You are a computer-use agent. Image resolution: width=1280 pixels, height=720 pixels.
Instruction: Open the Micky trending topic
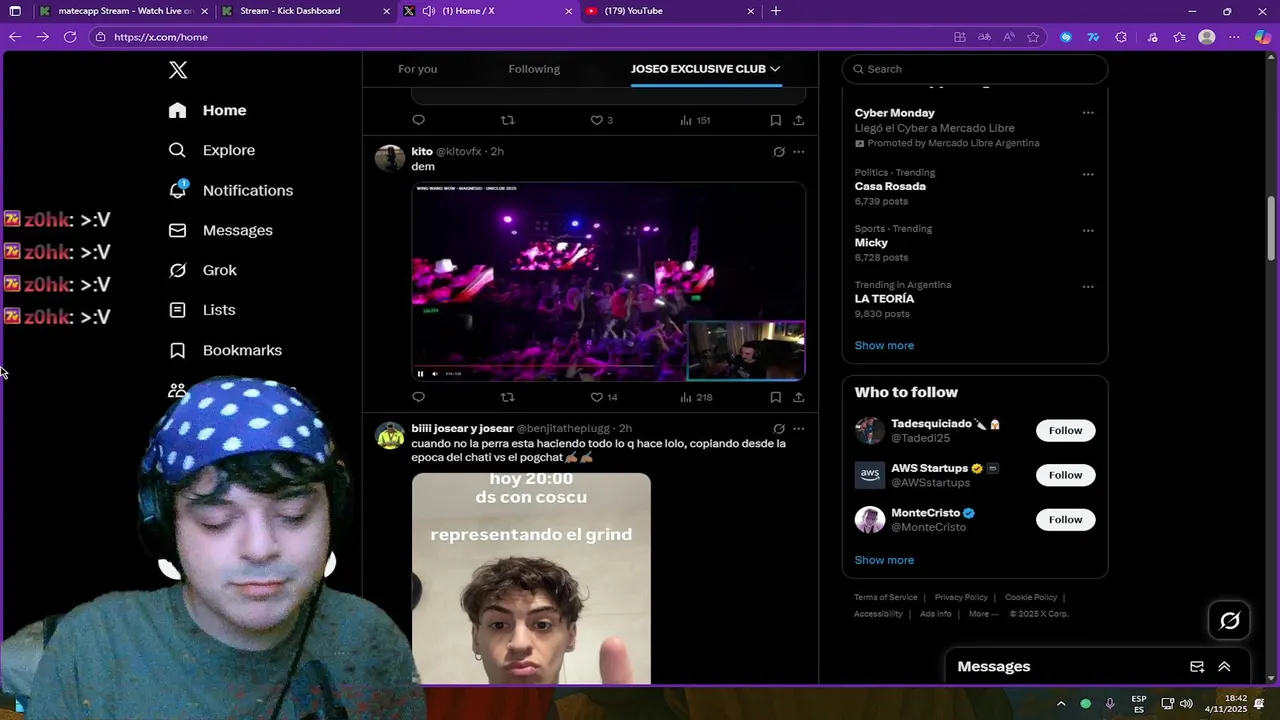point(871,242)
